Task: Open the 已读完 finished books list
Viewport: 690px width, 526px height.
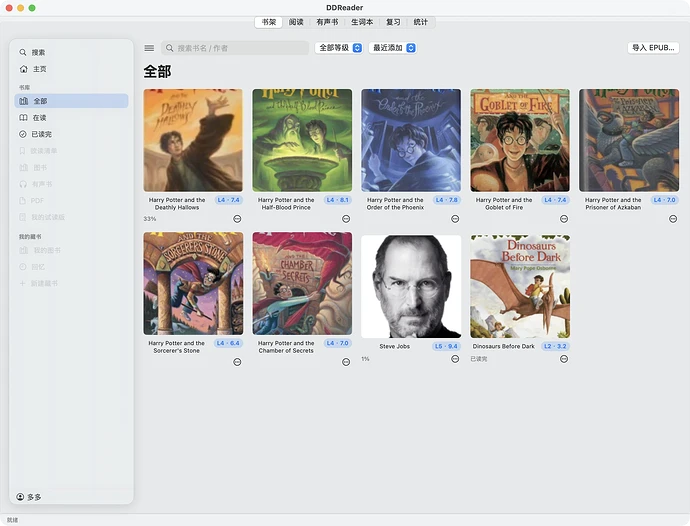Action: tap(71, 134)
